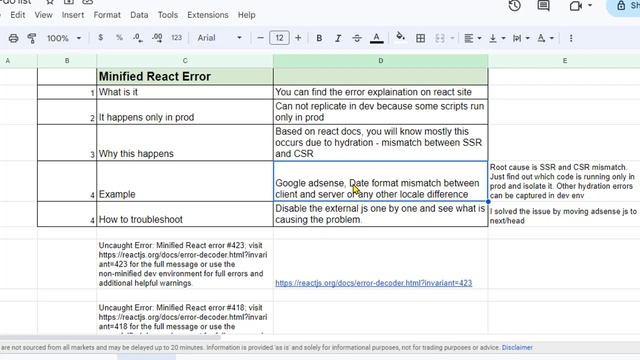640x360 pixels.
Task: Open the fill color picker
Action: click(400, 37)
